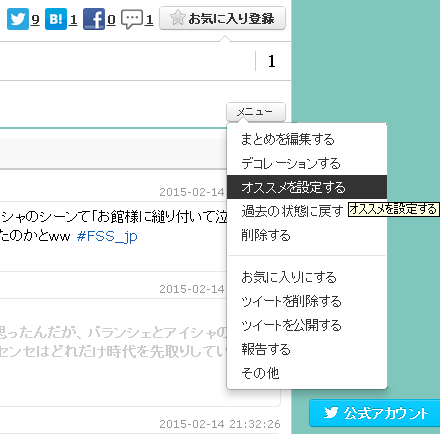The width and height of the screenshot is (440, 434).
Task: Click the Hatena Bookmark B! icon
Action: point(56,19)
